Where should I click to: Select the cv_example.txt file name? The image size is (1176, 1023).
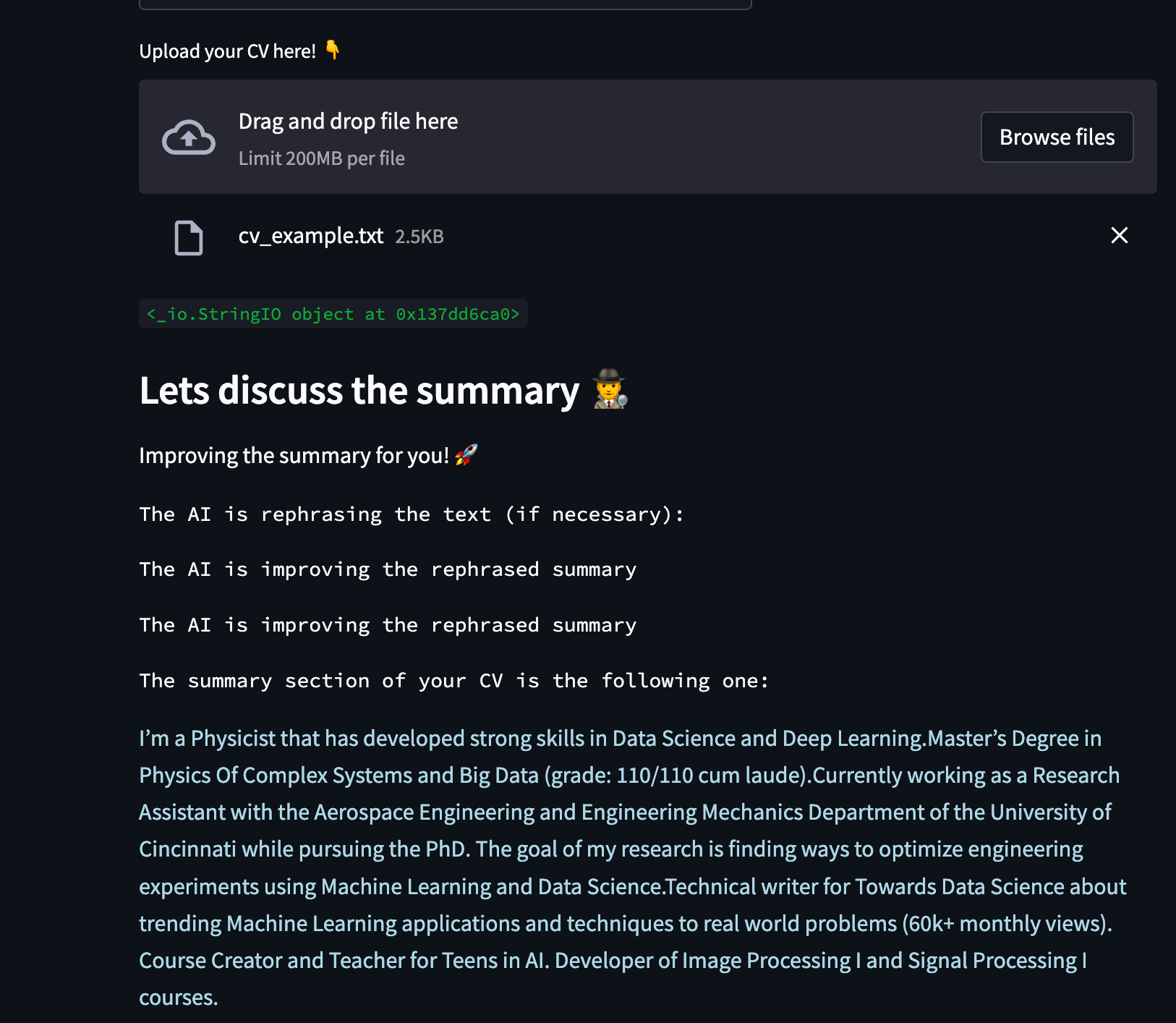(x=311, y=236)
